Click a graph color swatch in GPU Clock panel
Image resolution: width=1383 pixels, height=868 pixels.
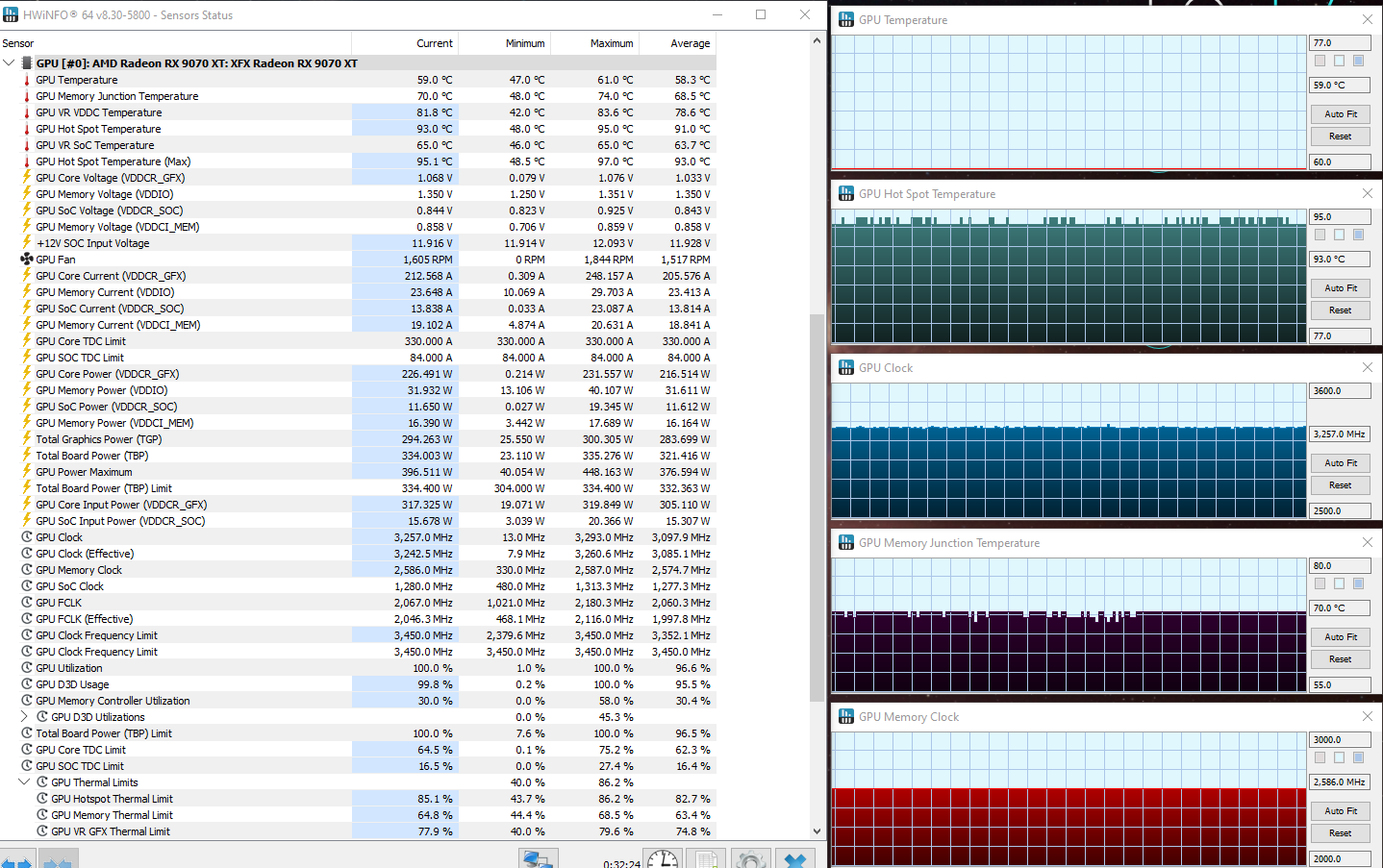(1340, 409)
